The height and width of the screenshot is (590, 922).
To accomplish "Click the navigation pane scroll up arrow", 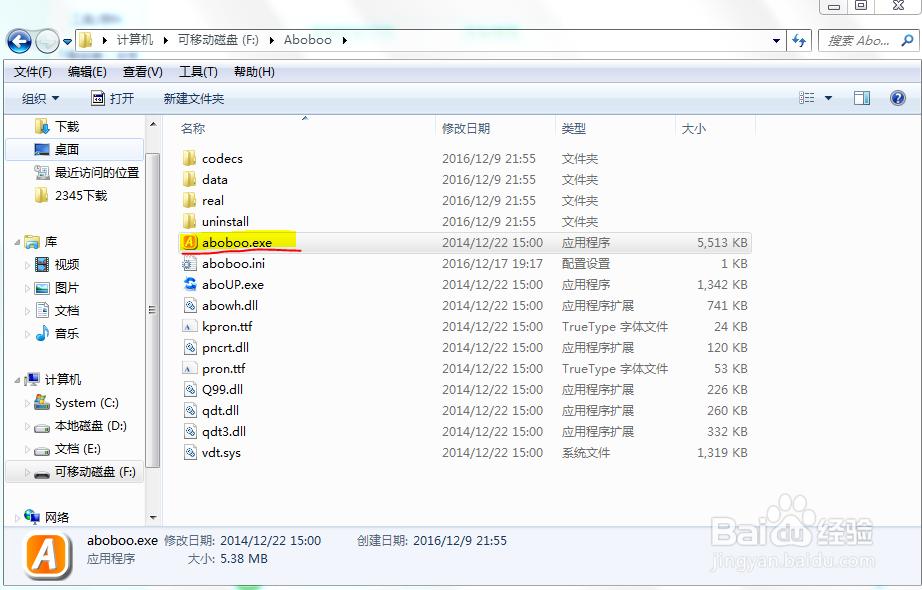I will tap(153, 124).
